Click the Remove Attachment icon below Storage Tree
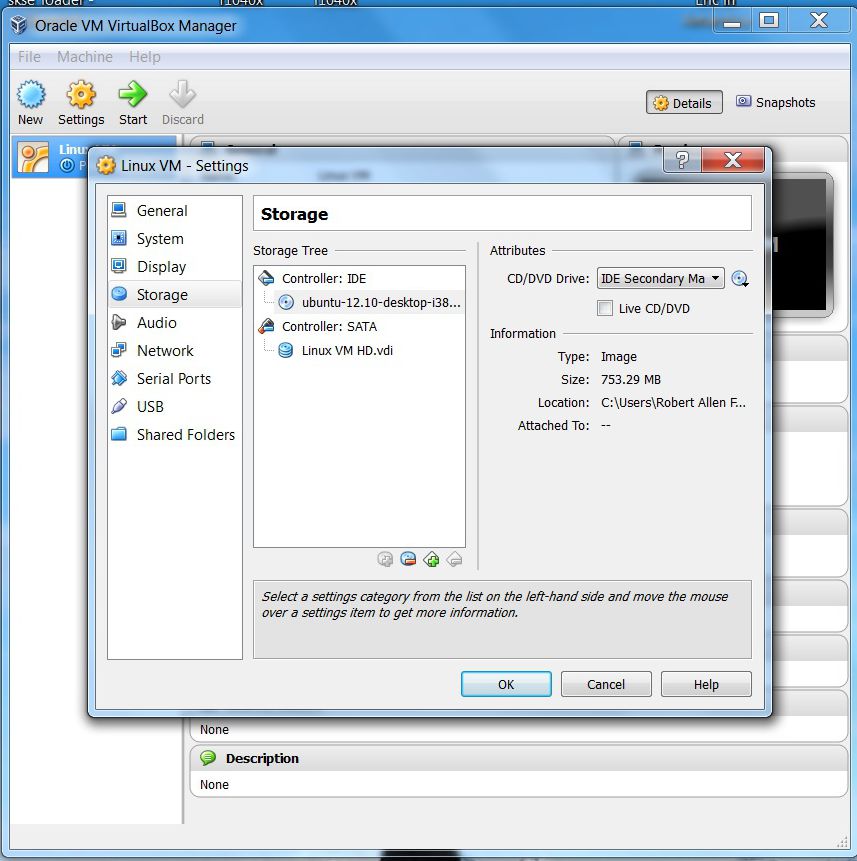The width and height of the screenshot is (857, 861). [408, 560]
